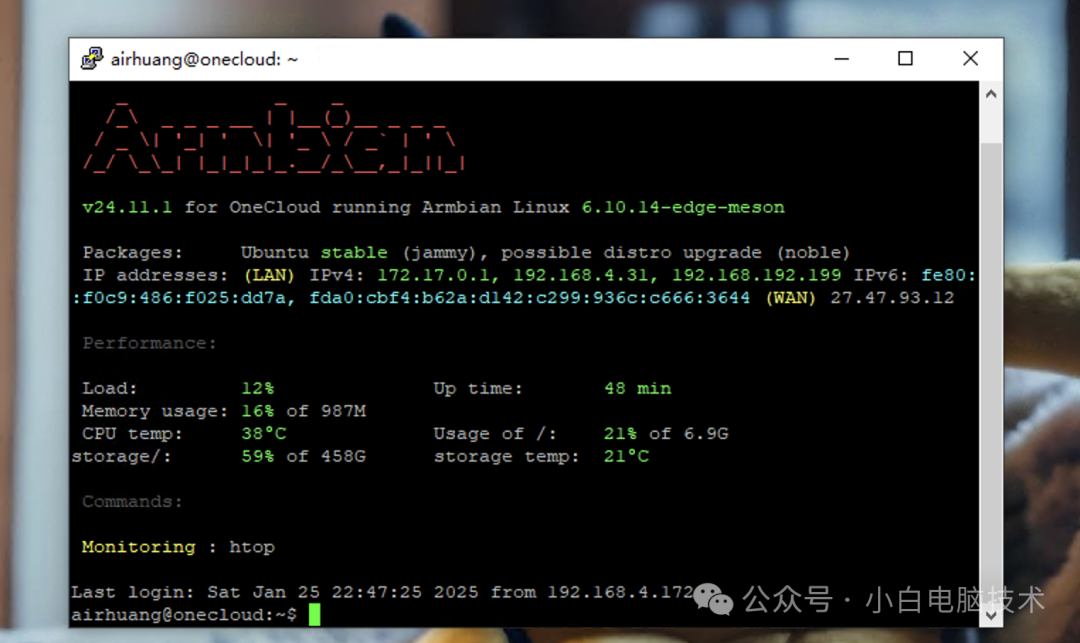Click the green cursor at the prompt

tap(314, 615)
